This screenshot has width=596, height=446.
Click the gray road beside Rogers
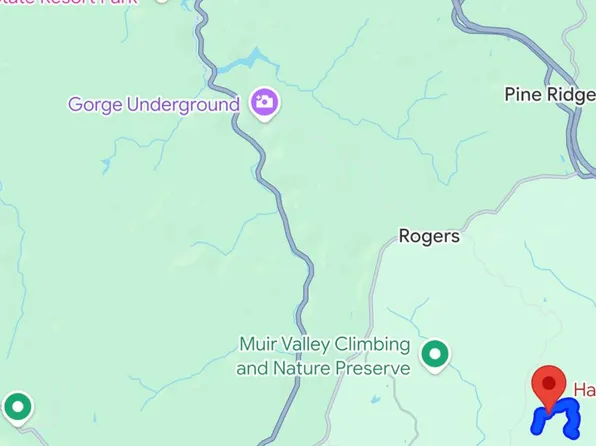click(x=374, y=275)
